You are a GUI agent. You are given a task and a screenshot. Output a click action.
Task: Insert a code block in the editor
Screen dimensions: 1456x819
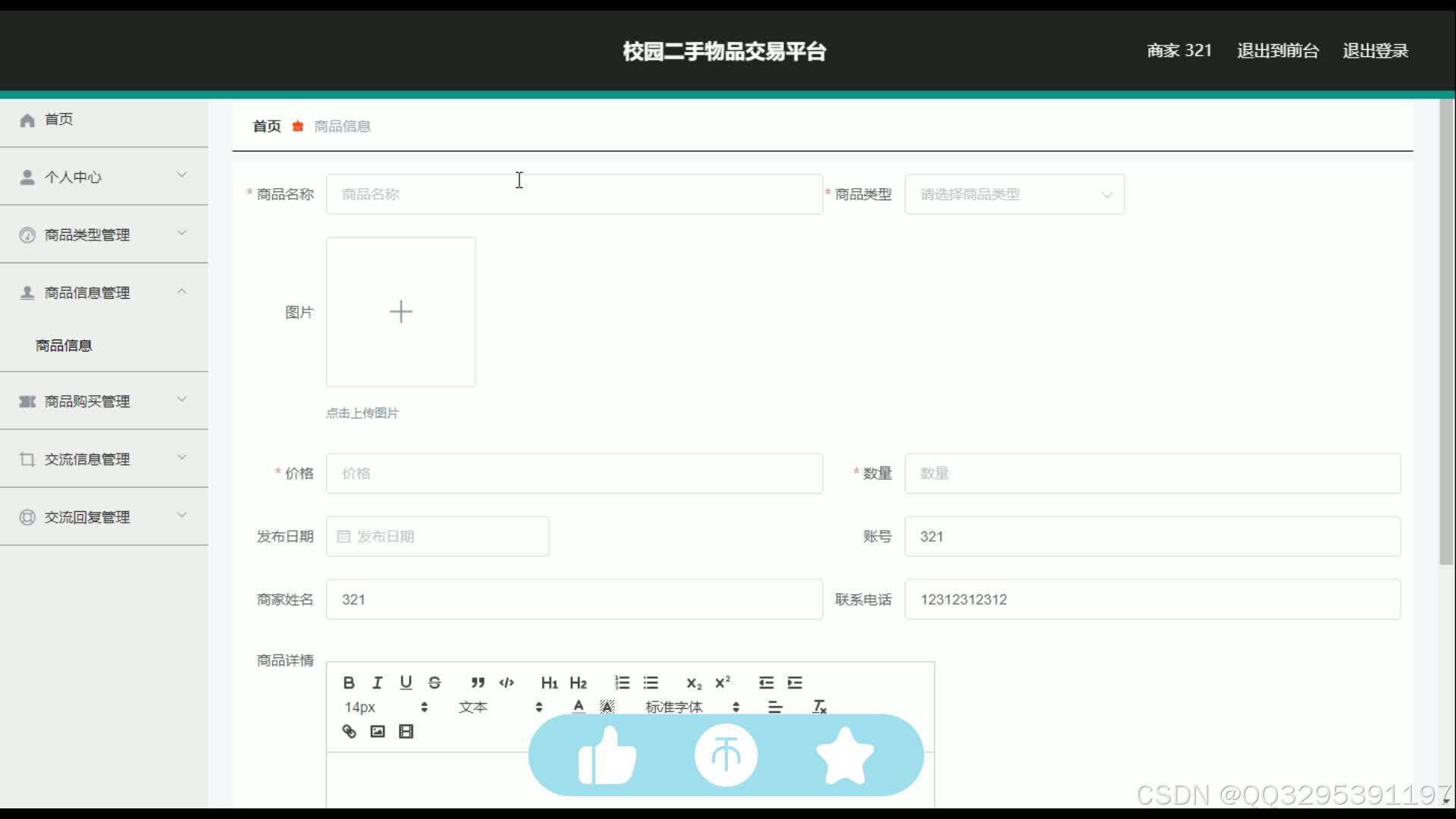click(507, 682)
